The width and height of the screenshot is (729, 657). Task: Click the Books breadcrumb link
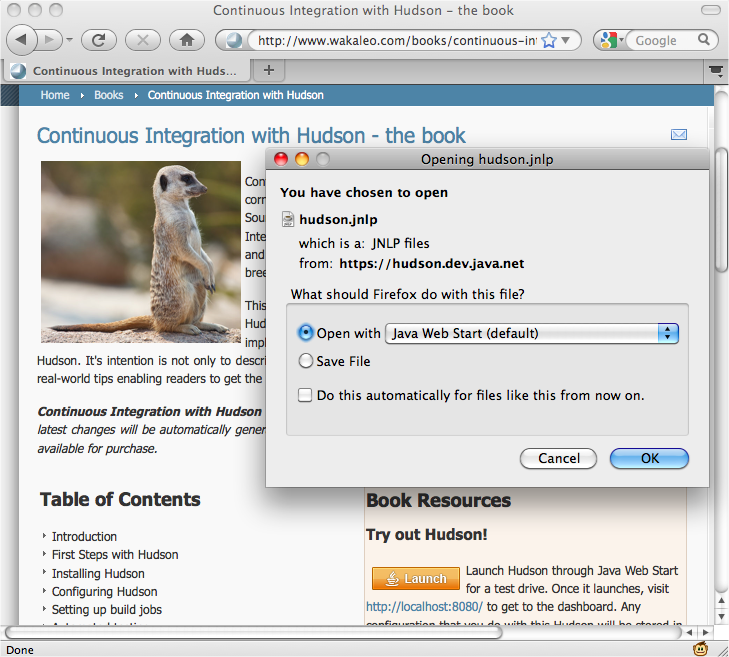(x=109, y=95)
